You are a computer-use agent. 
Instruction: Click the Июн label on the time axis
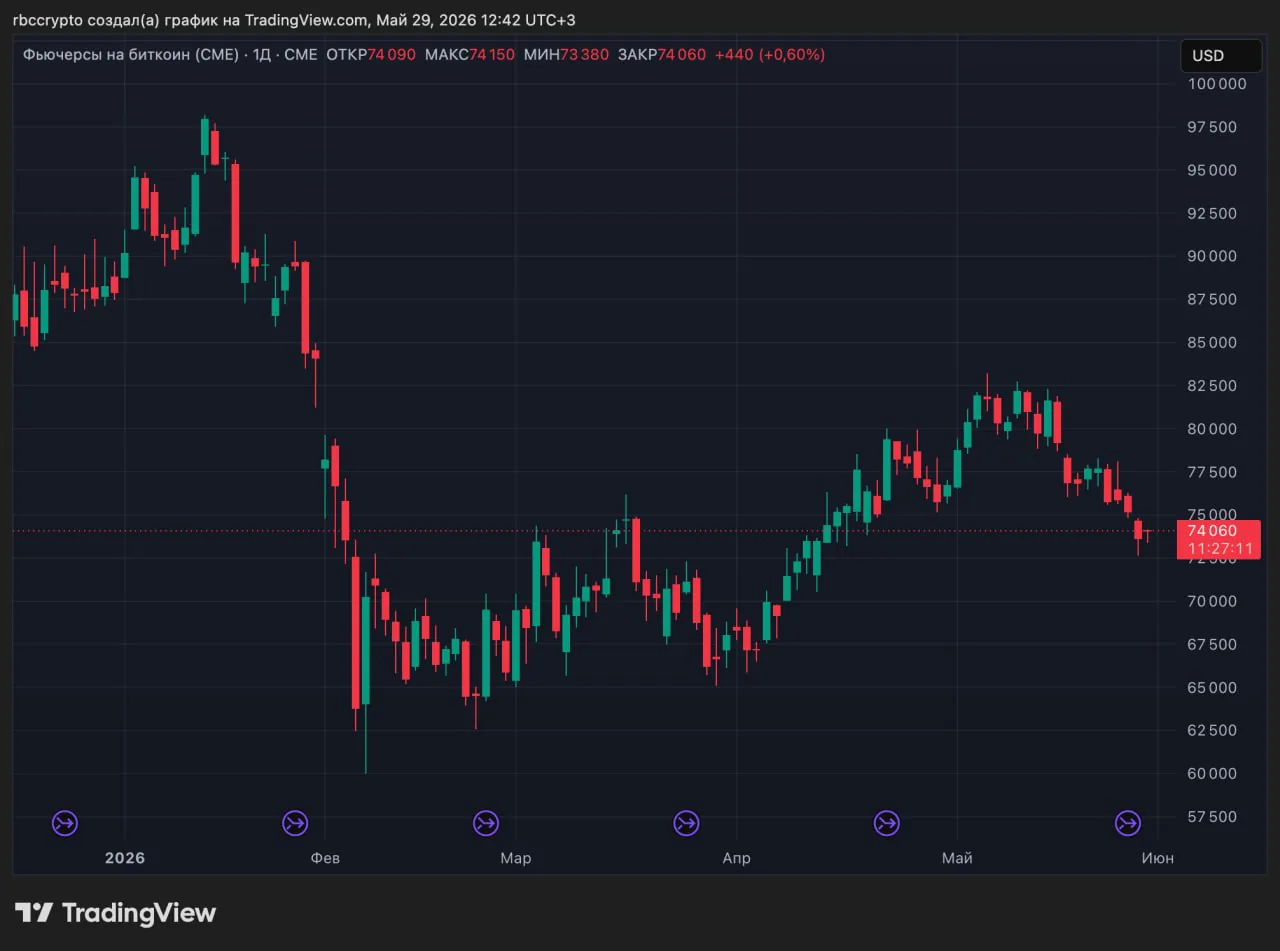(1158, 858)
